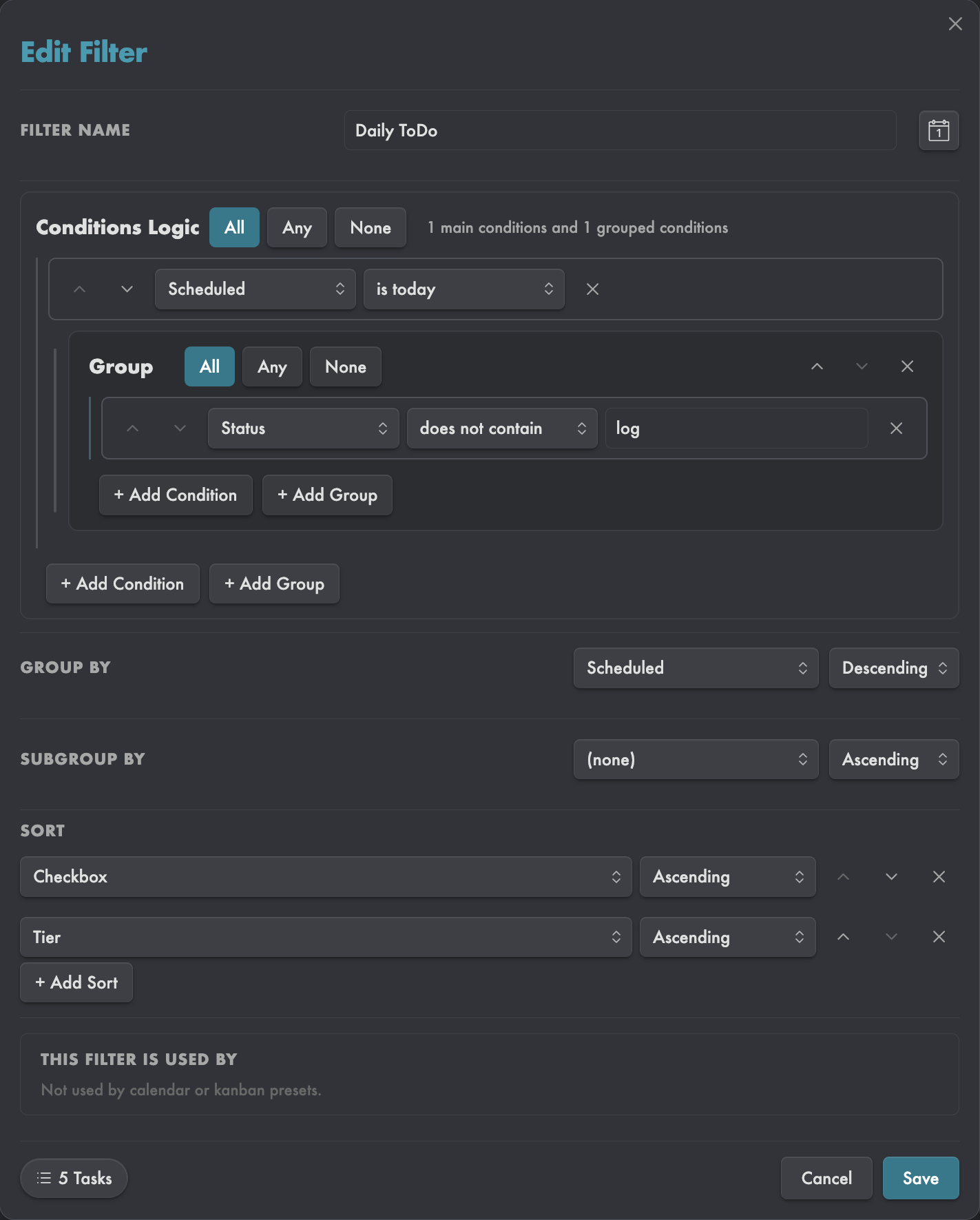Image resolution: width=980 pixels, height=1220 pixels.
Task: Delete the Group block
Action: tap(907, 366)
